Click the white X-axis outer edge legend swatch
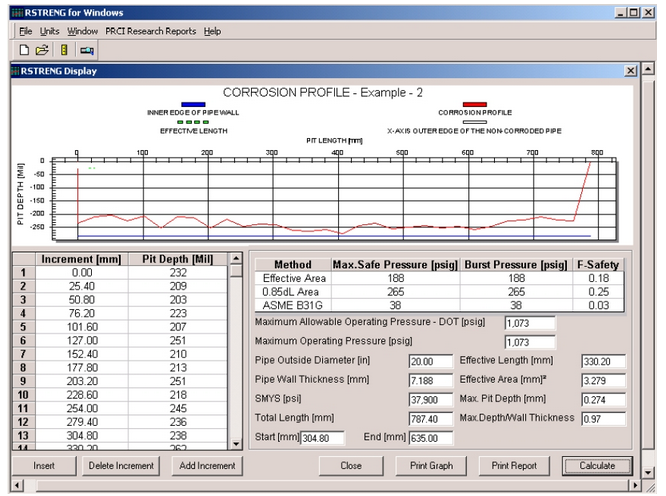The image size is (666, 496). pyautogui.click(x=474, y=122)
